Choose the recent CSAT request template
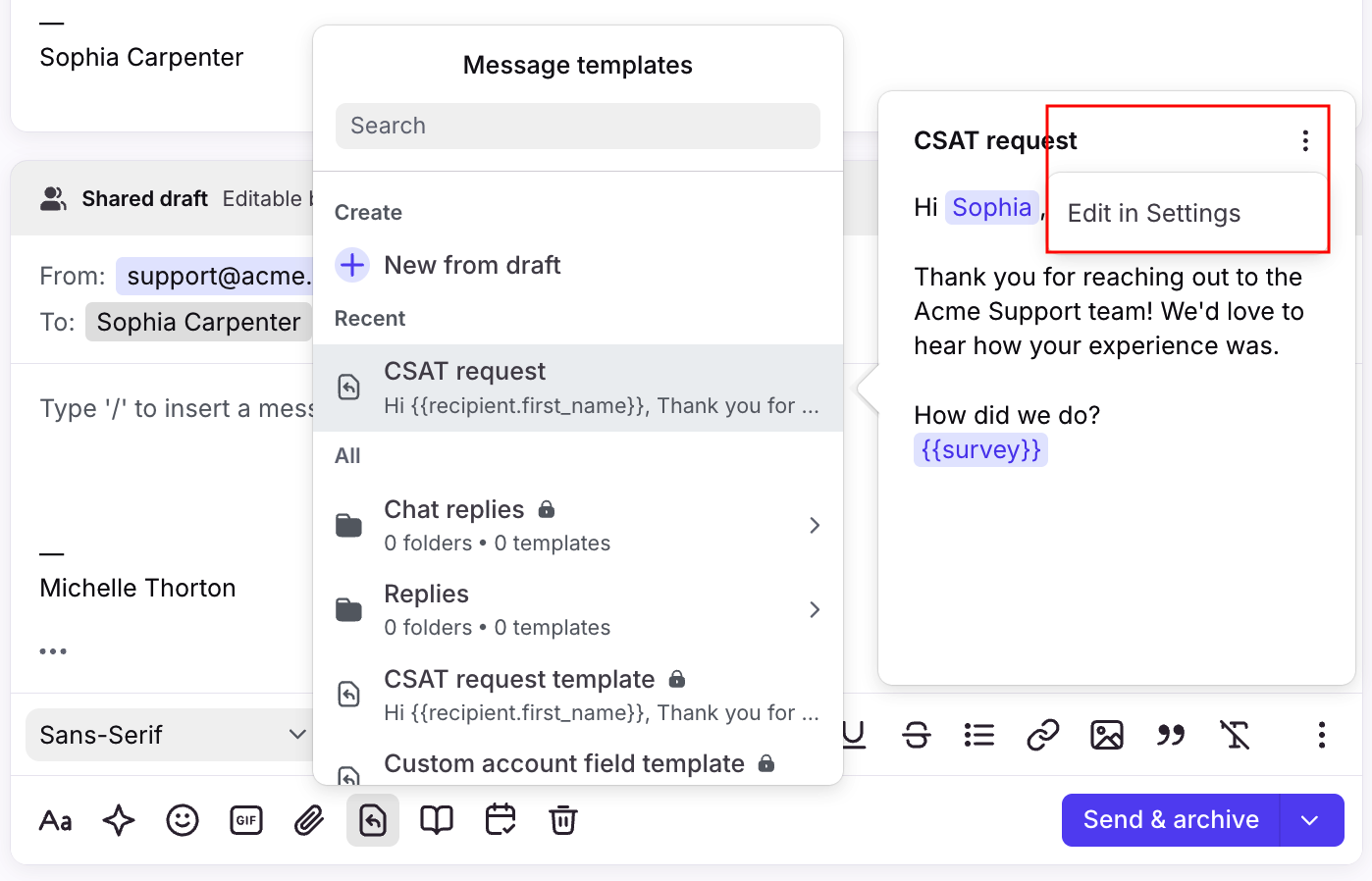The width and height of the screenshot is (1372, 881). [577, 388]
